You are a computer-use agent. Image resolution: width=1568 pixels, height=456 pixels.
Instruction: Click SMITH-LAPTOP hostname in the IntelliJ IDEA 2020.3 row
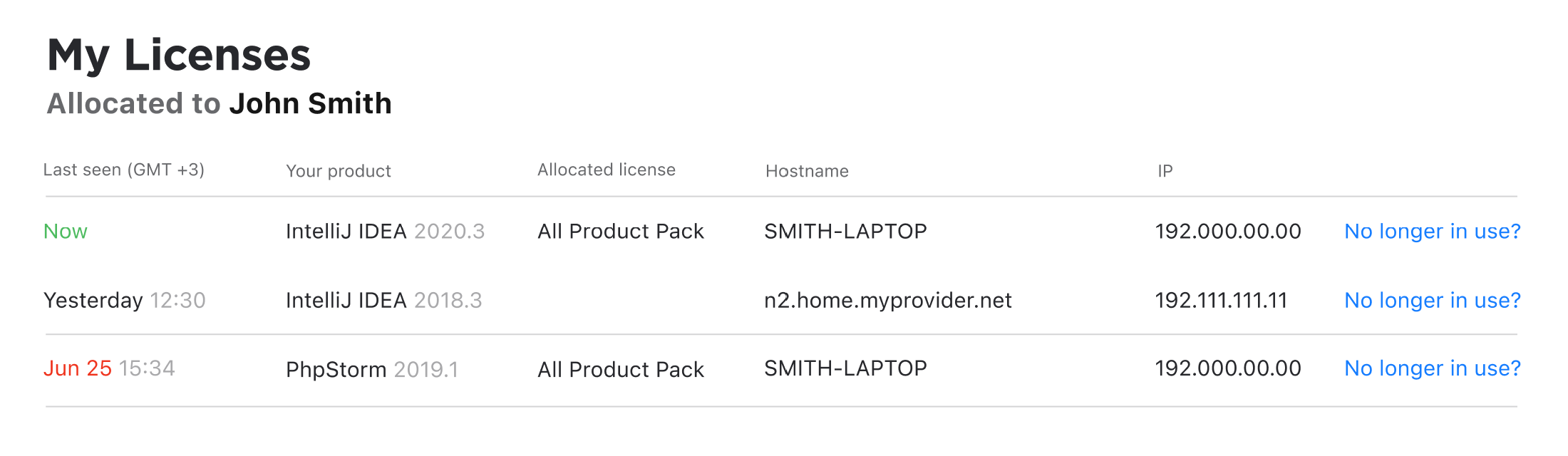(845, 232)
